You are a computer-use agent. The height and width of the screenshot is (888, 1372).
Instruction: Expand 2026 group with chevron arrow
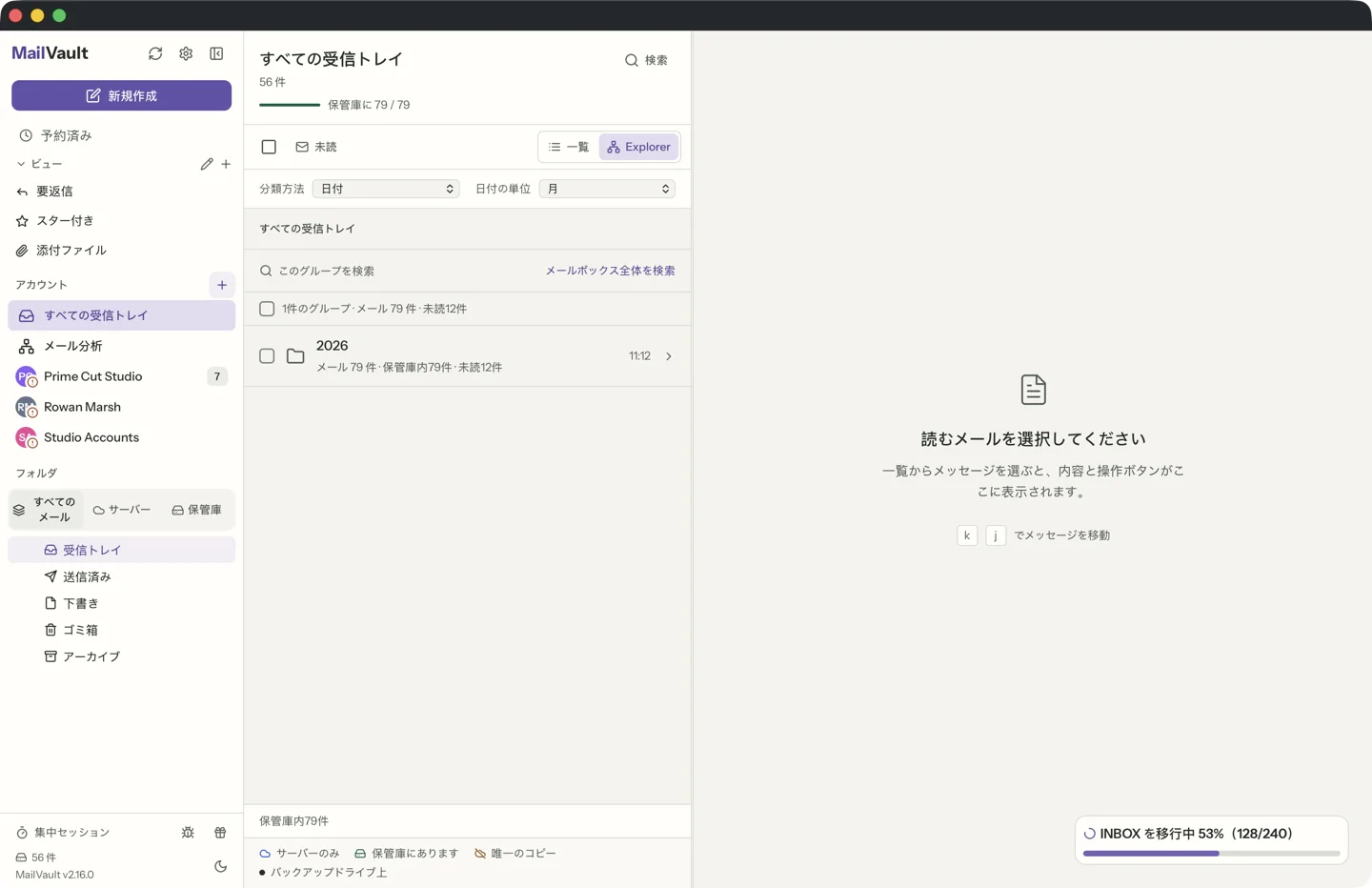pyautogui.click(x=669, y=356)
